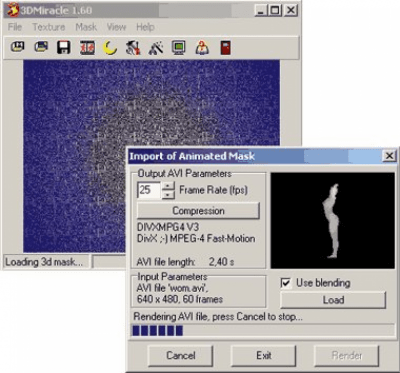
Task: Decrease frame rate with down arrow
Action: [169, 195]
